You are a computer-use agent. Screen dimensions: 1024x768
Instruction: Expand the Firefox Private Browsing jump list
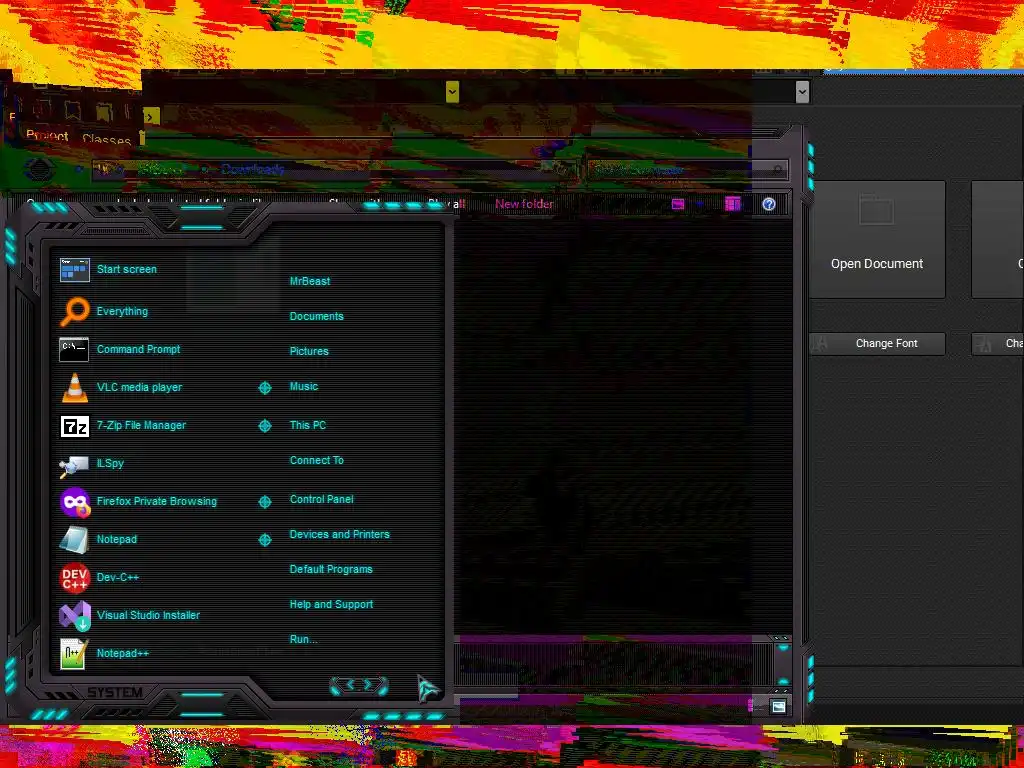[x=264, y=502]
